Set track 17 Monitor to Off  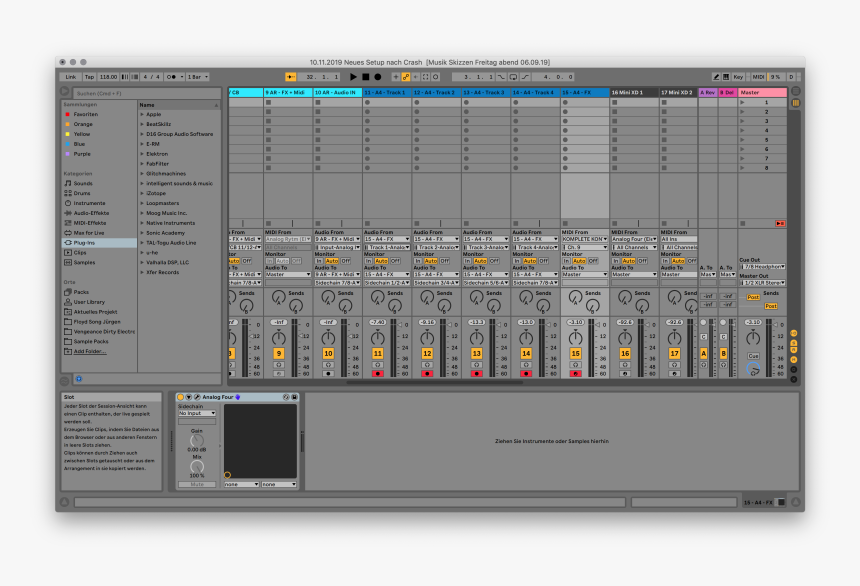(692, 261)
